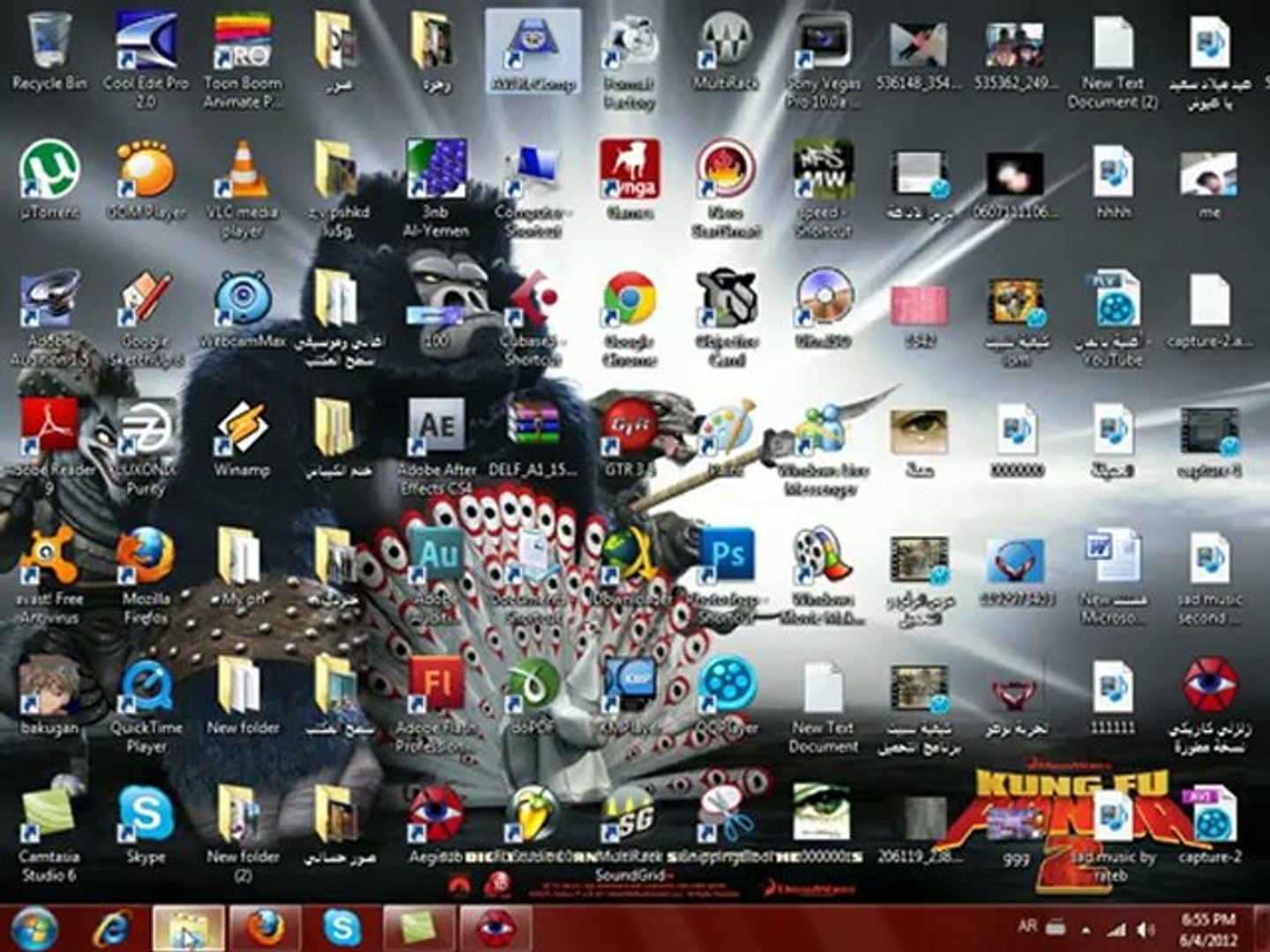Select the Camtasia Studio 6 icon
Image resolution: width=1270 pixels, height=952 pixels.
(x=49, y=833)
